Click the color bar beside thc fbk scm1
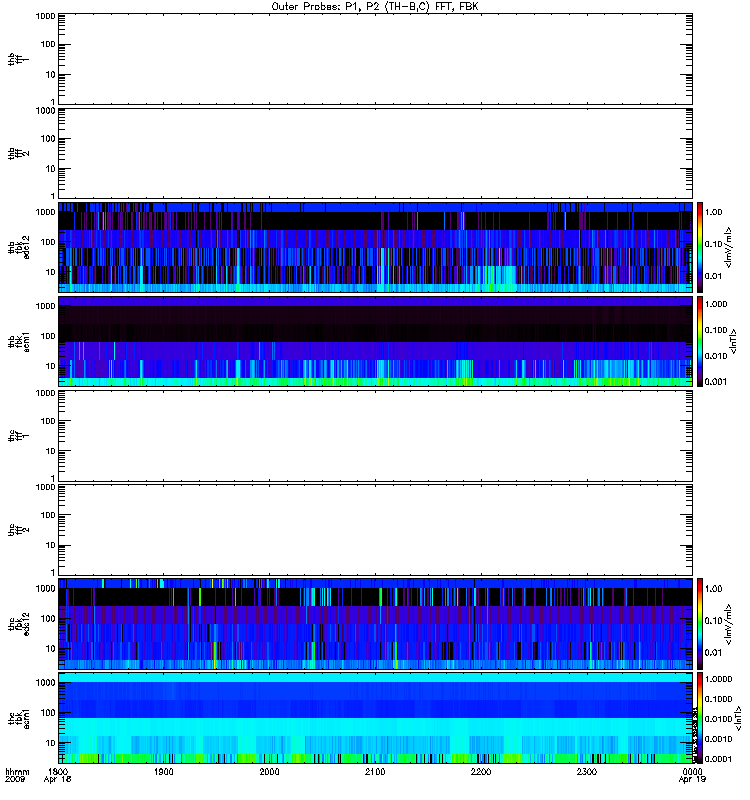 700,718
